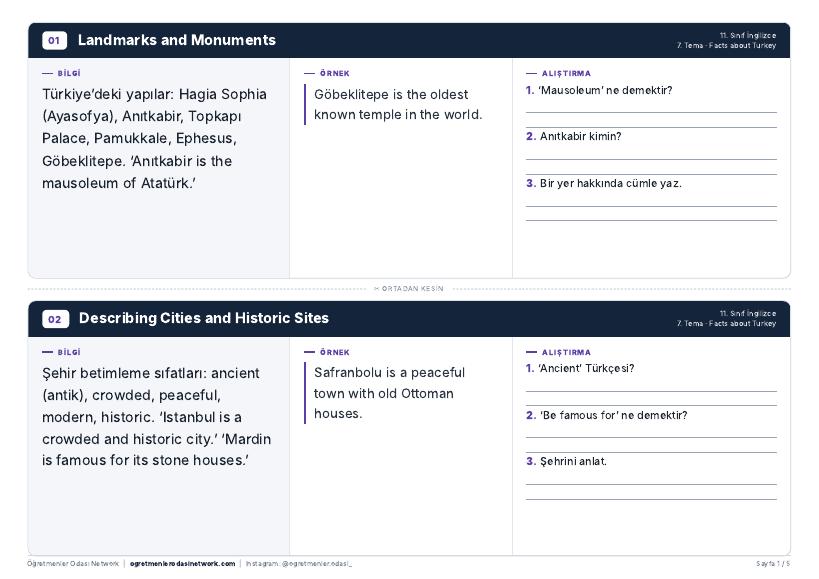The width and height of the screenshot is (819, 579).
Task: Click the ALIŞTIRMA label in first card
Action: pyautogui.click(x=566, y=74)
